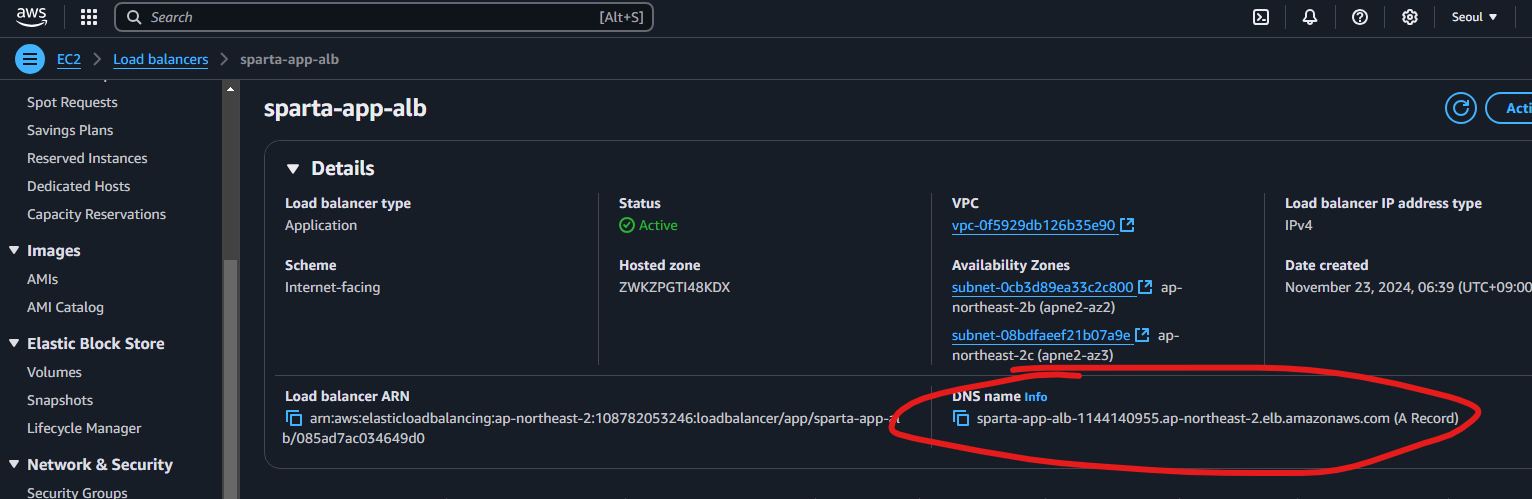Open the settings gear icon

1410,17
